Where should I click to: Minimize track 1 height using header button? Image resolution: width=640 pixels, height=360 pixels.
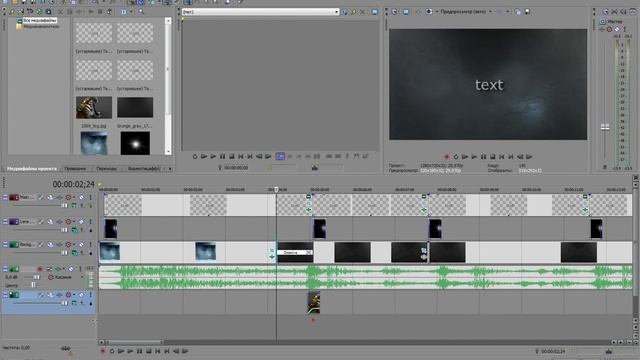click(x=5, y=198)
